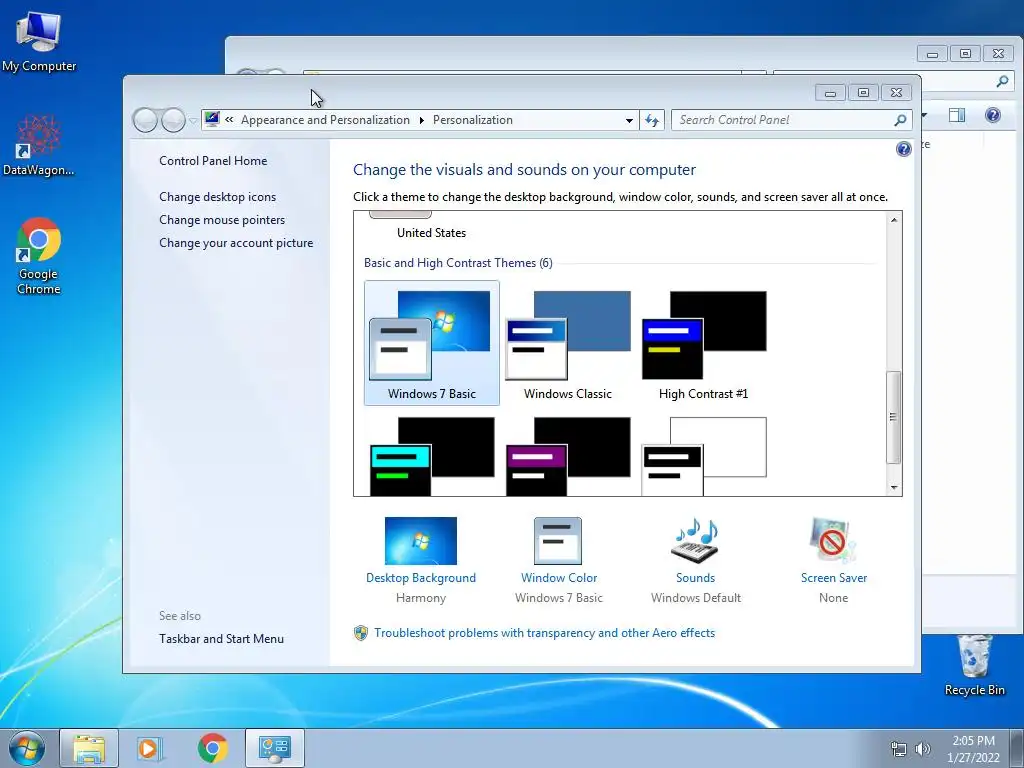
Task: Select the Windows 7 Basic theme
Action: pyautogui.click(x=432, y=344)
